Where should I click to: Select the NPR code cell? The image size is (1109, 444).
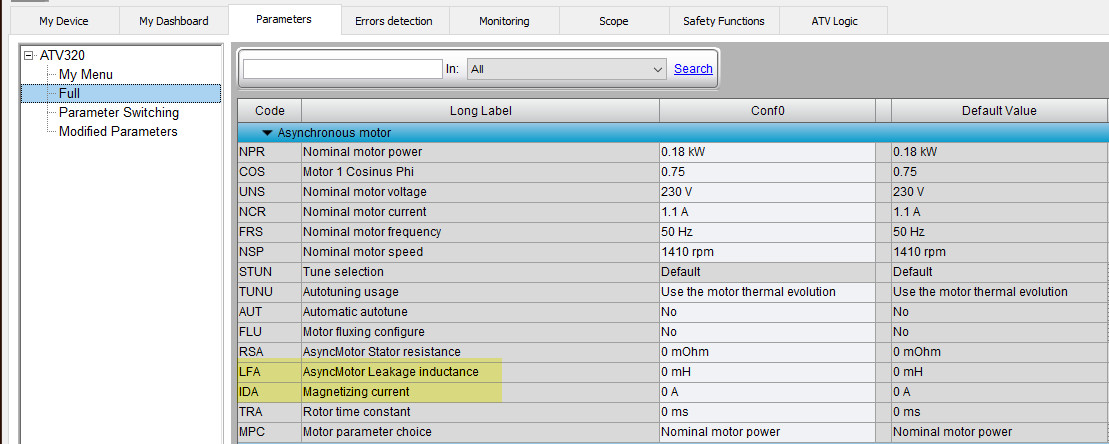point(269,152)
